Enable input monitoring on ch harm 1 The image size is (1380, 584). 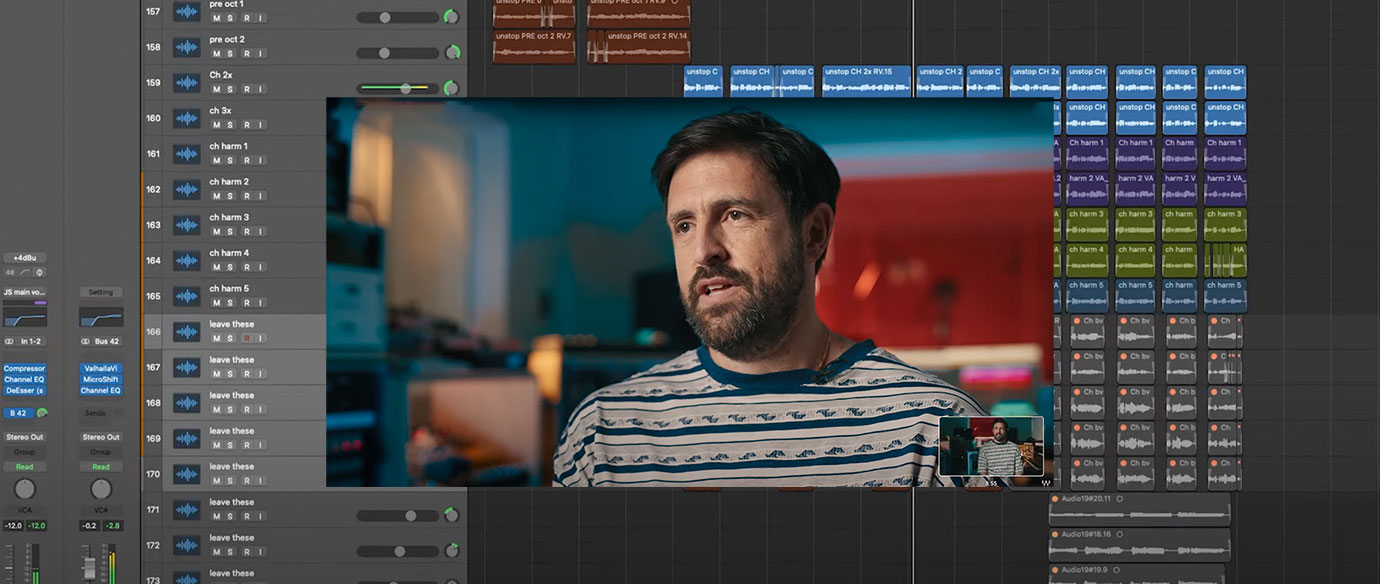(x=261, y=160)
